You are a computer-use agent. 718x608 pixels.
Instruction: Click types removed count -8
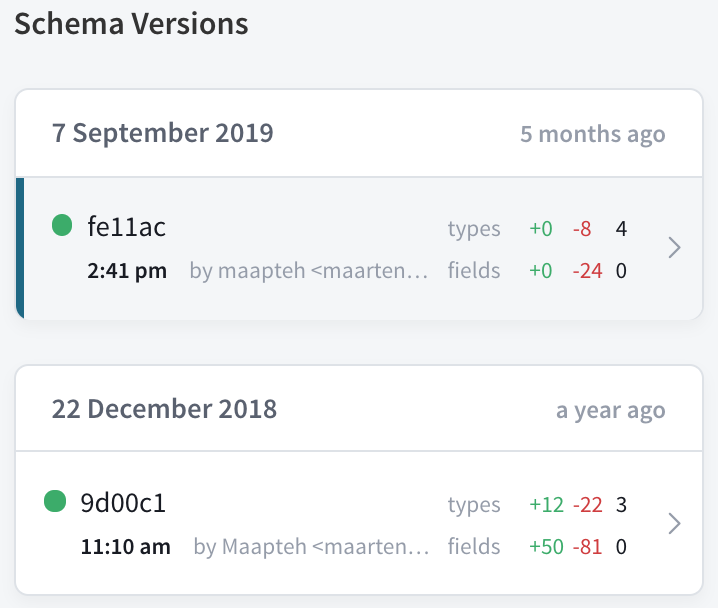click(582, 229)
